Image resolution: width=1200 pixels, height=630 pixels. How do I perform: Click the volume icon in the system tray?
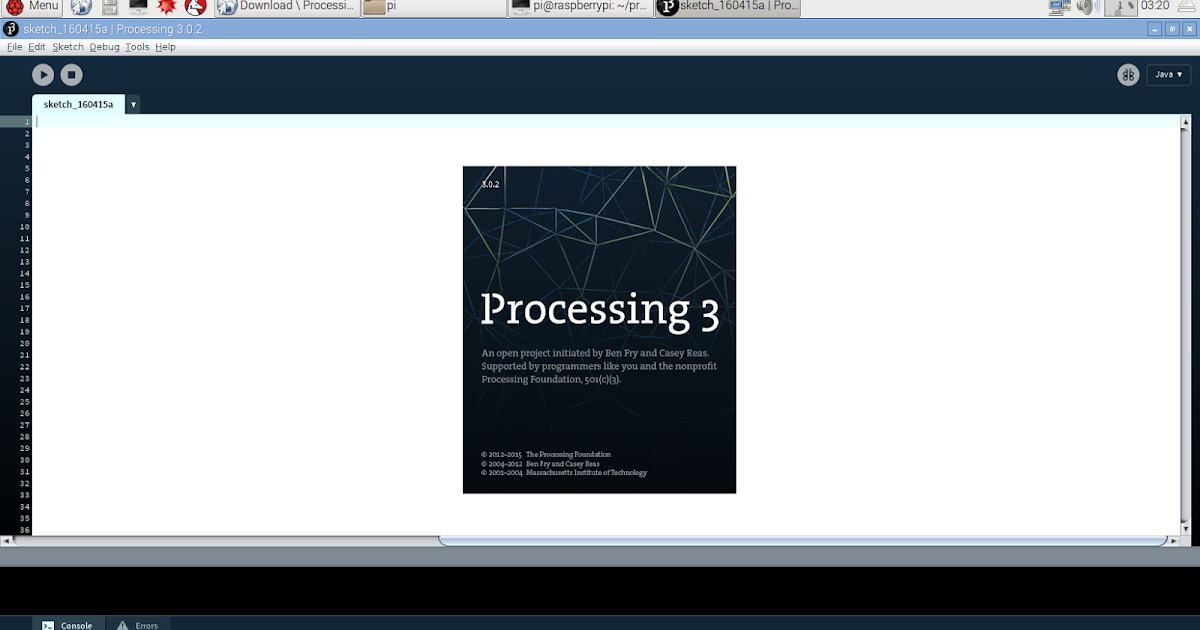pyautogui.click(x=1086, y=7)
